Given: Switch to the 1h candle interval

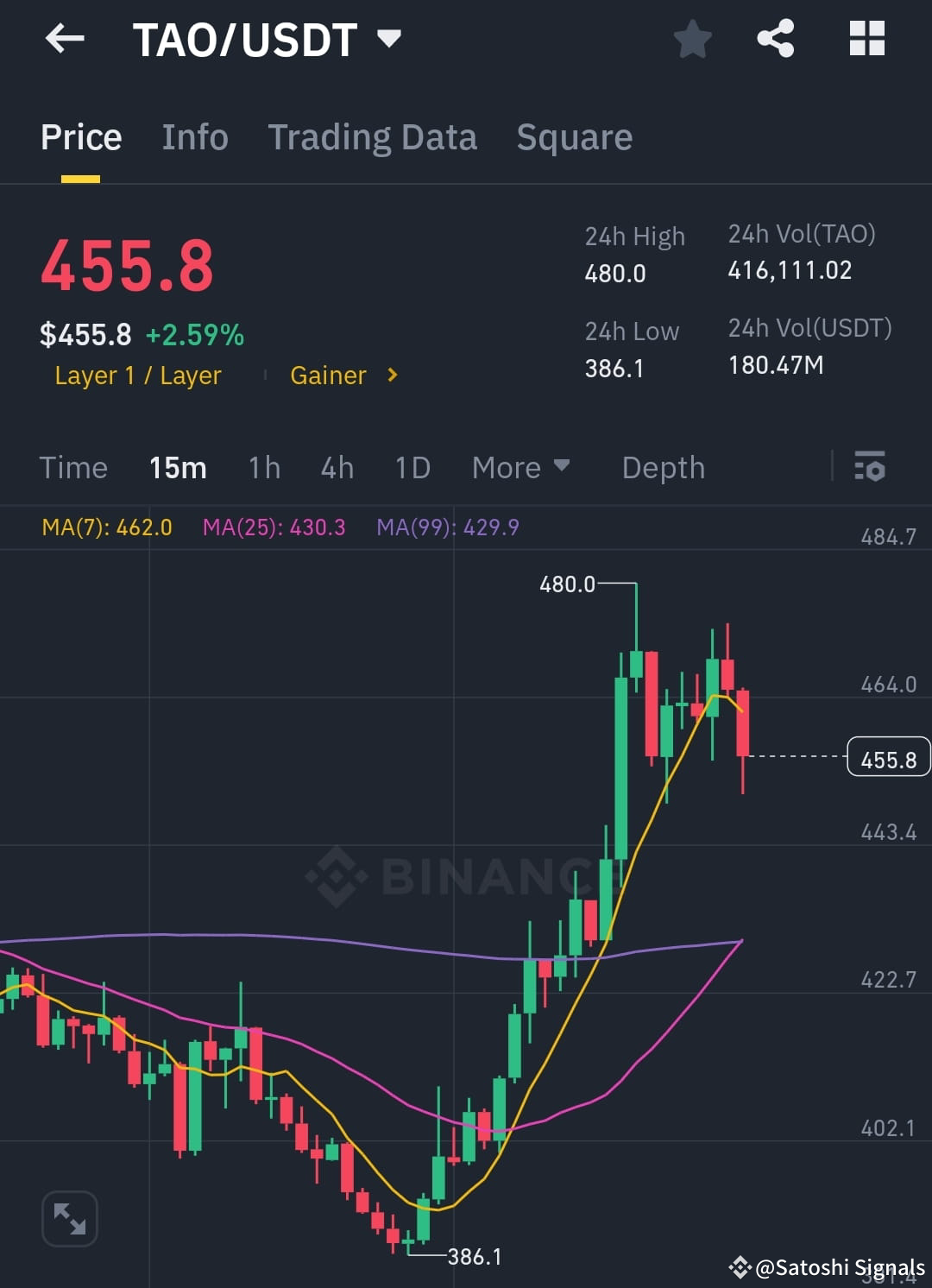Looking at the screenshot, I should [263, 467].
